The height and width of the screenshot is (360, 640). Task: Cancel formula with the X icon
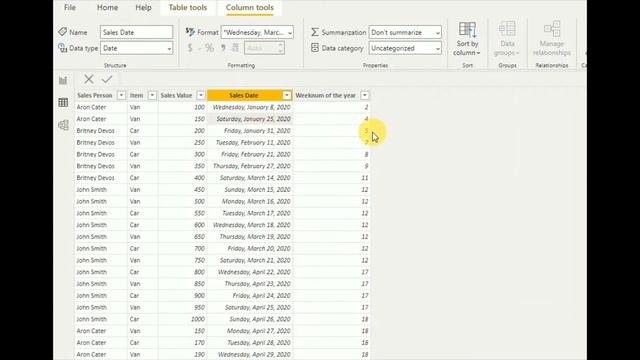tap(89, 79)
